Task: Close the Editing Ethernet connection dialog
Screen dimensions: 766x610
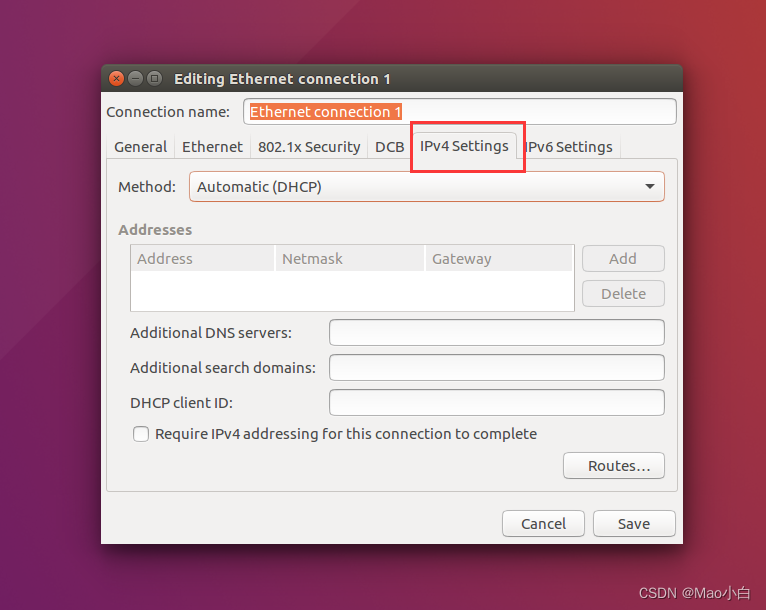Action: click(116, 78)
